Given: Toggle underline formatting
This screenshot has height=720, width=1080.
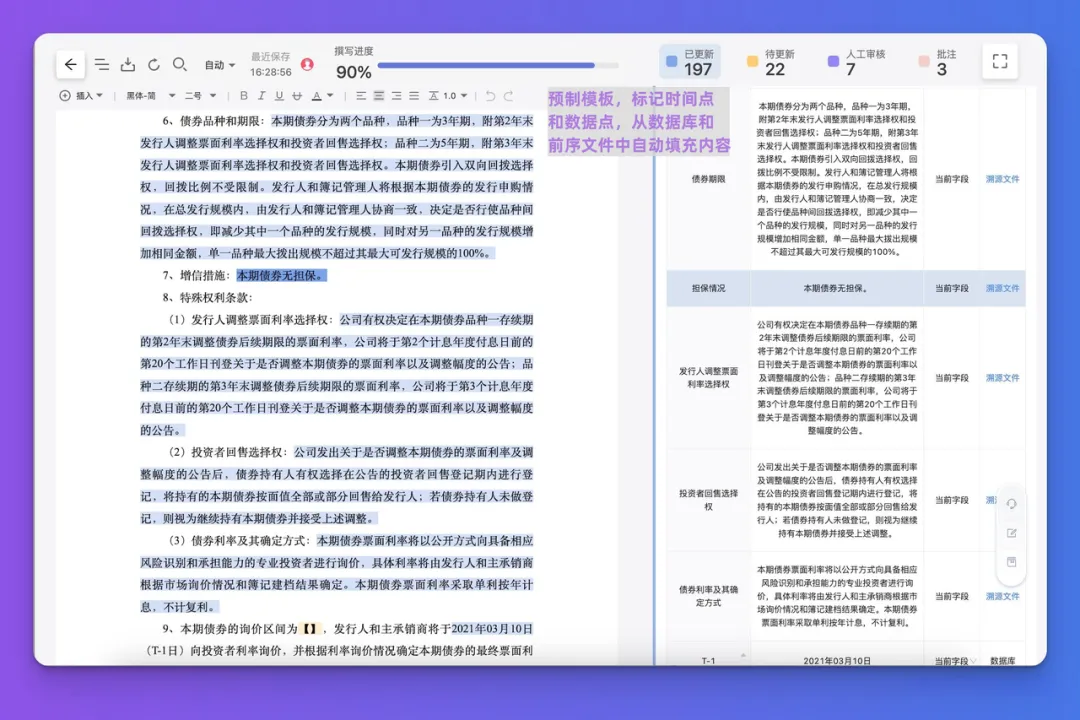Looking at the screenshot, I should [x=279, y=96].
